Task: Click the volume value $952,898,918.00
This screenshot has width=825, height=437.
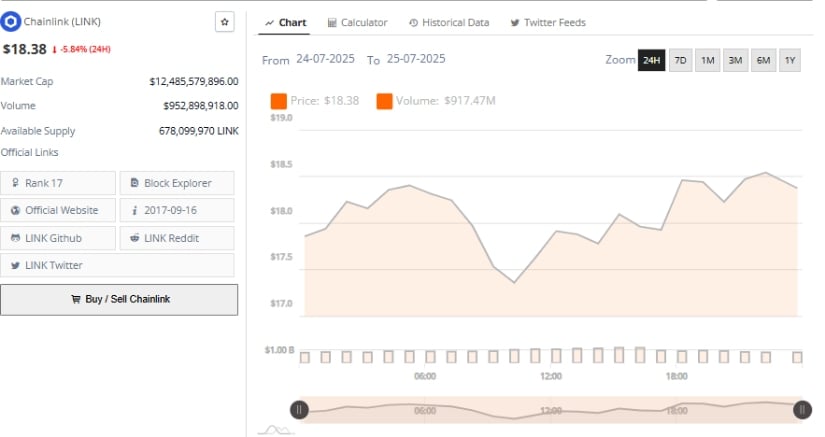Action: pos(200,106)
